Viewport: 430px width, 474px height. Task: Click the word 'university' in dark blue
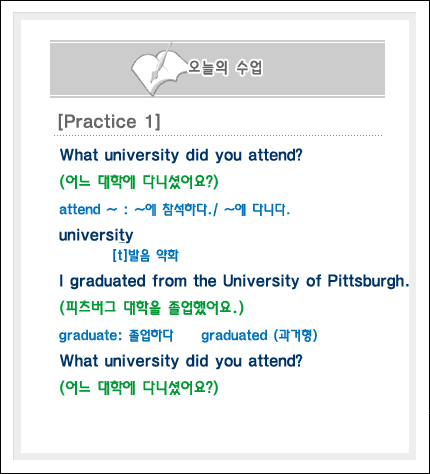(x=96, y=236)
